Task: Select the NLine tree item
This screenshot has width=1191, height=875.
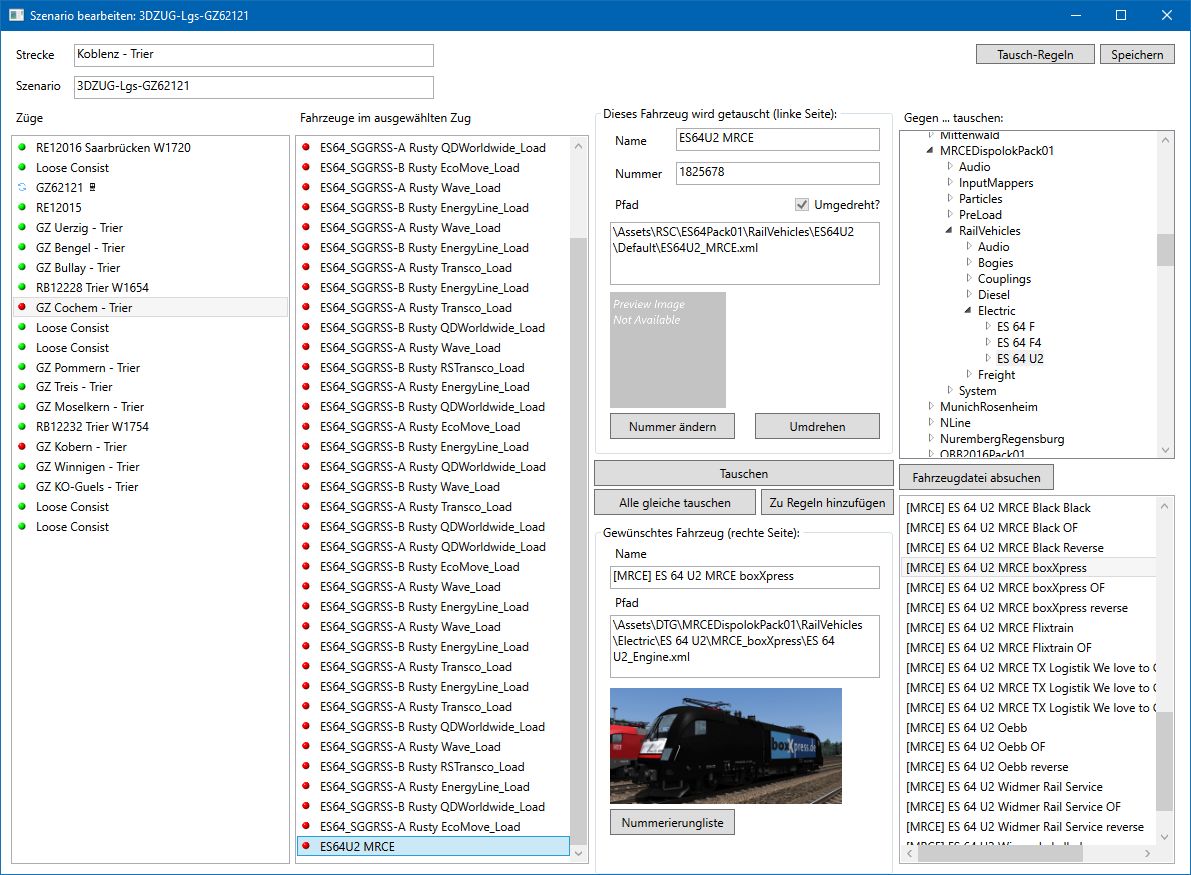Action: [956, 423]
